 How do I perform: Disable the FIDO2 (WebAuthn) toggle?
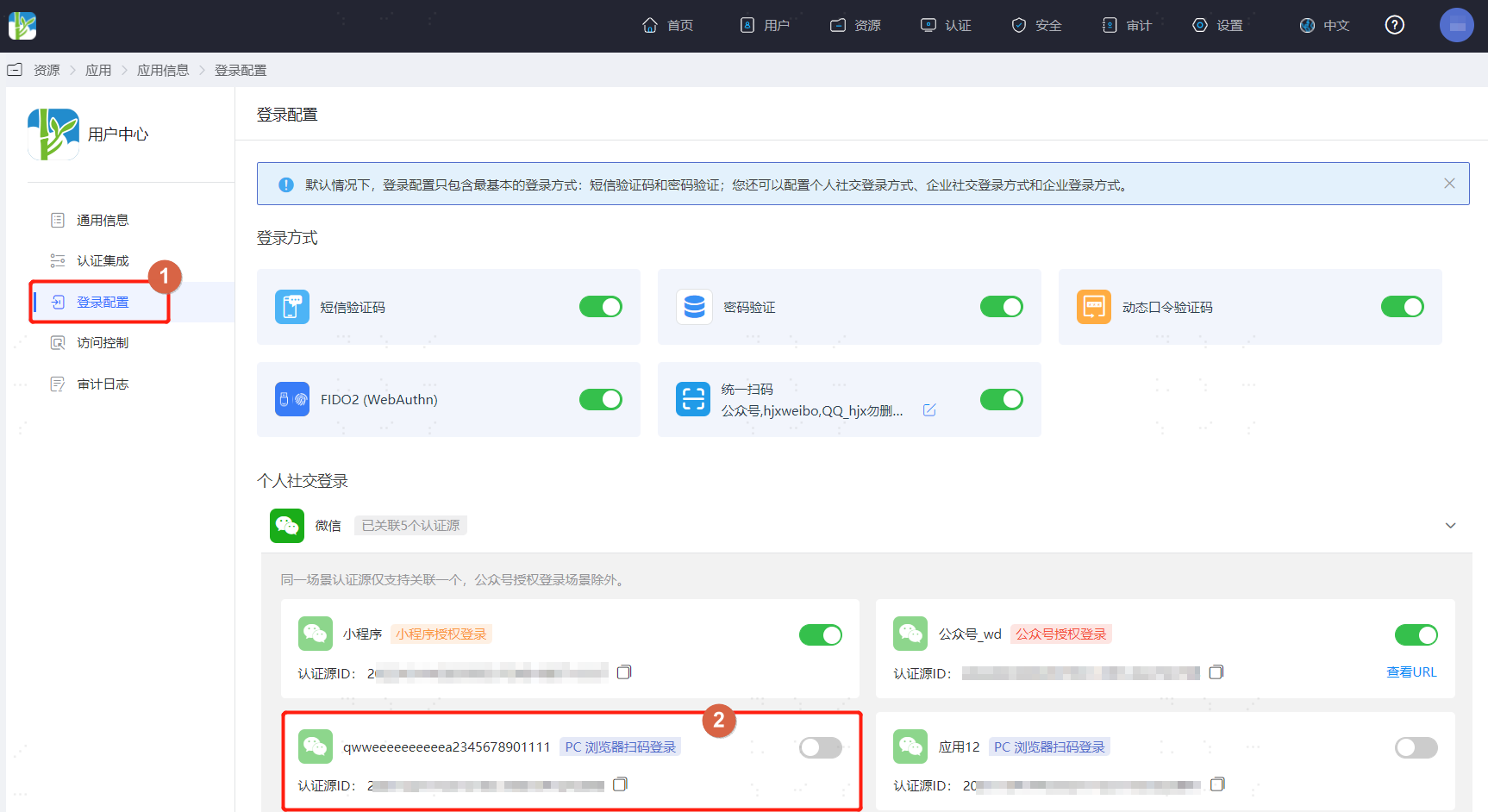pyautogui.click(x=601, y=399)
